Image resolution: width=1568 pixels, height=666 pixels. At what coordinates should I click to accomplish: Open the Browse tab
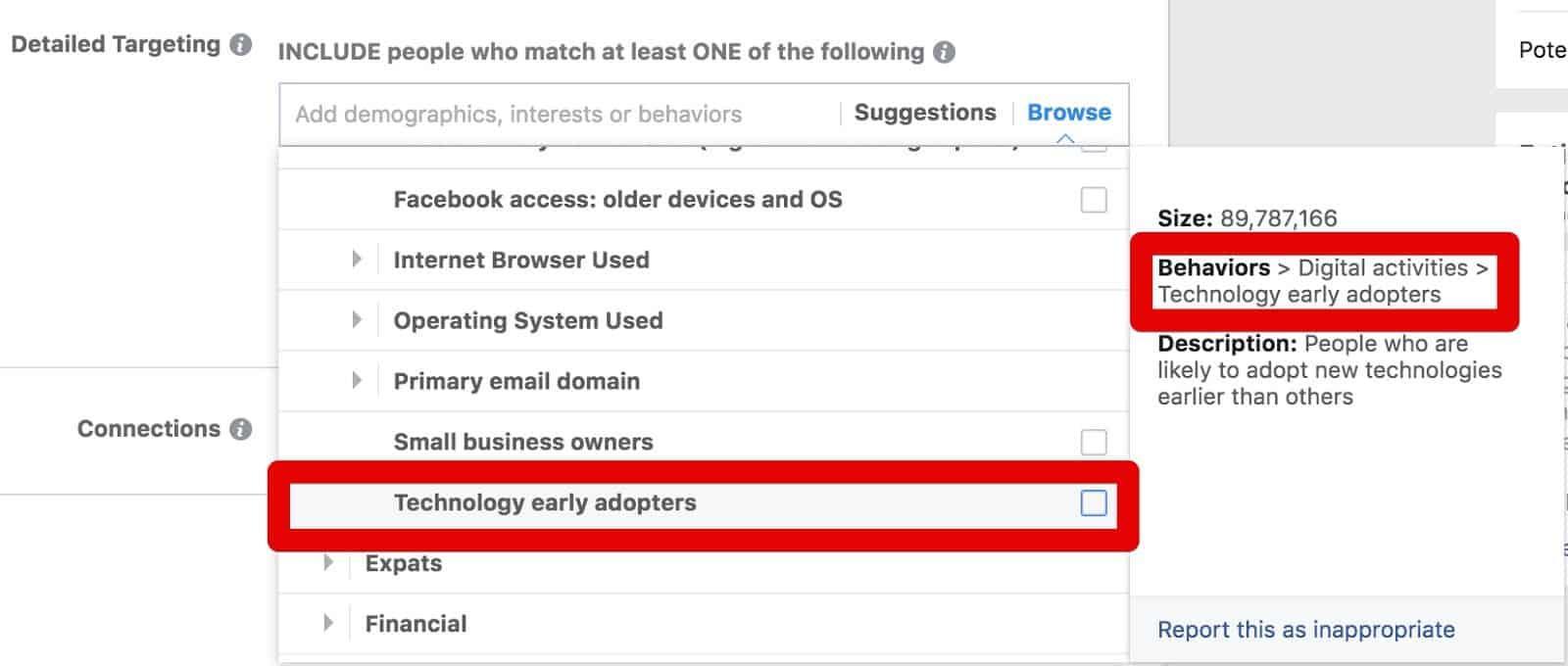pyautogui.click(x=1068, y=112)
